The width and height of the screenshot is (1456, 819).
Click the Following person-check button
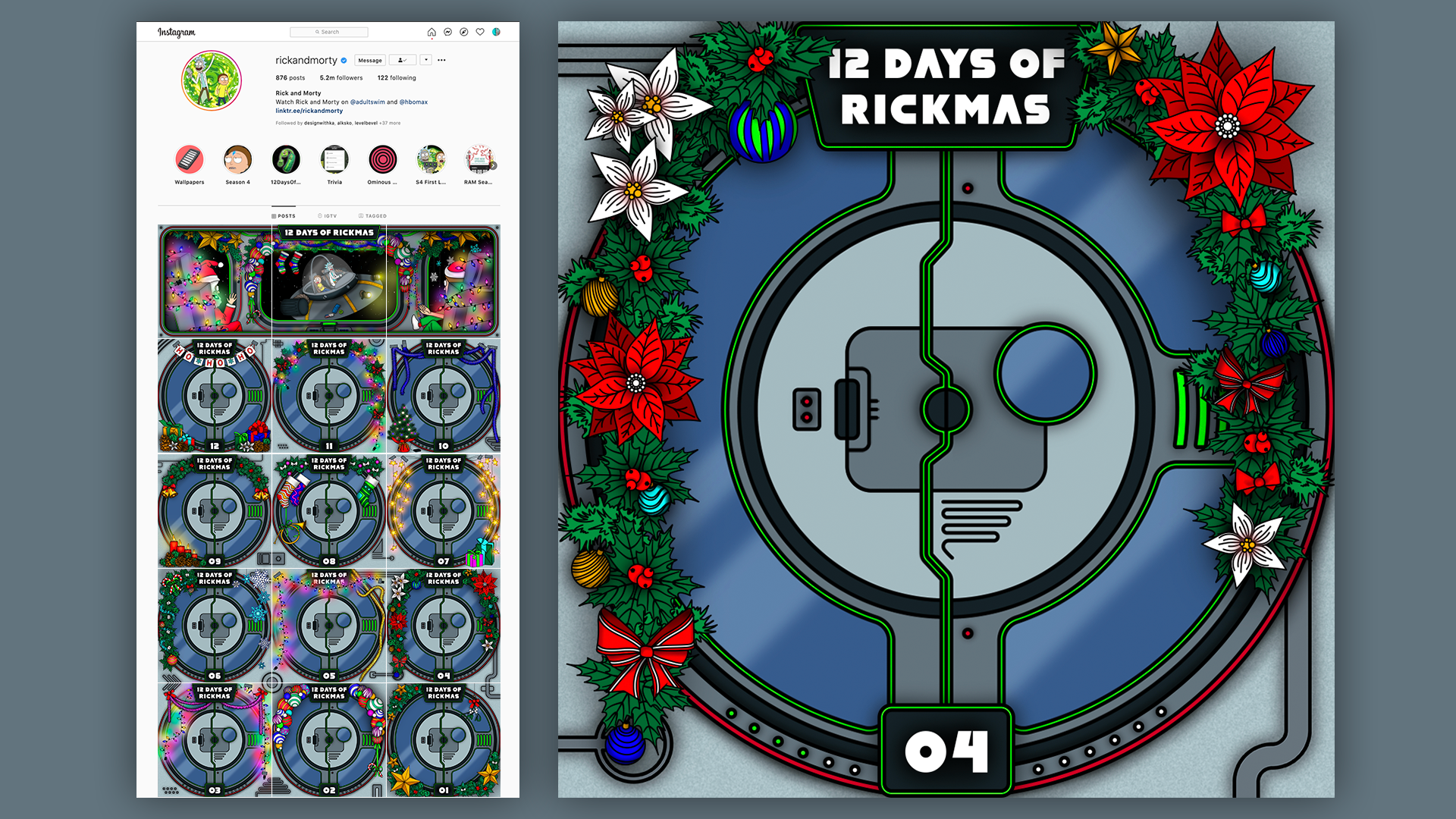tap(403, 61)
